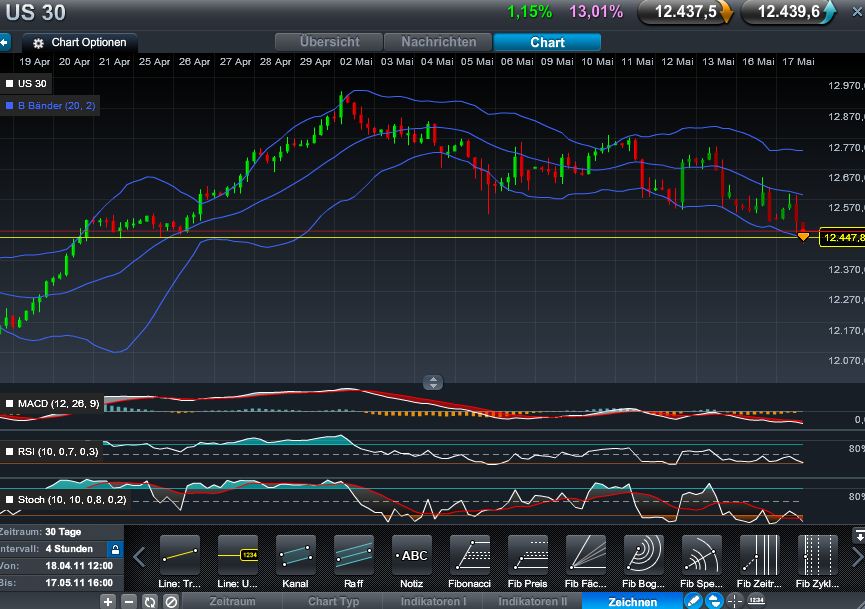Click the Intervall value 4 Stunden
Screen dimensions: 865x609
pos(69,549)
